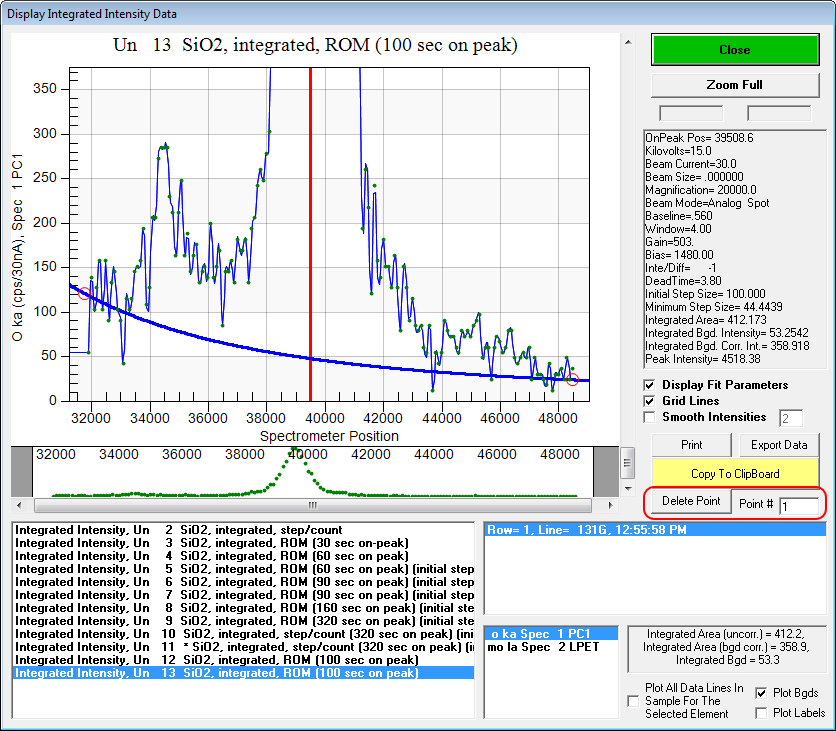This screenshot has height=731, width=836.
Task: Enable Smooth Intensities checkbox
Action: (650, 417)
